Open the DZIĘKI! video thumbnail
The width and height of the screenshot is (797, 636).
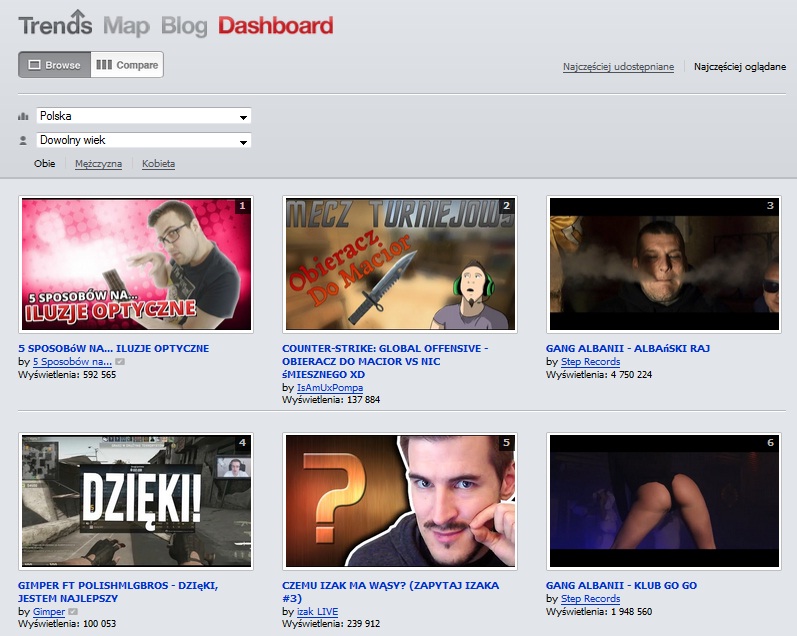tap(136, 501)
